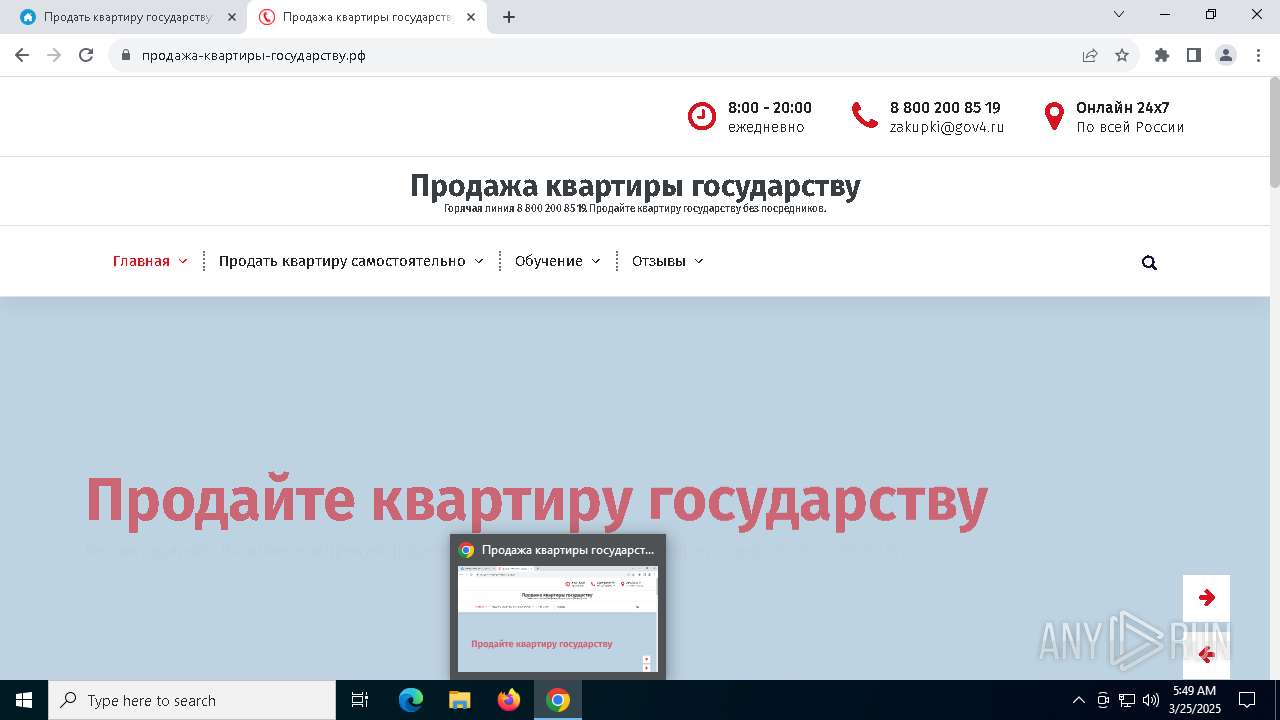The width and height of the screenshot is (1280, 720).
Task: Open the volume speaker tray icon
Action: click(1151, 700)
